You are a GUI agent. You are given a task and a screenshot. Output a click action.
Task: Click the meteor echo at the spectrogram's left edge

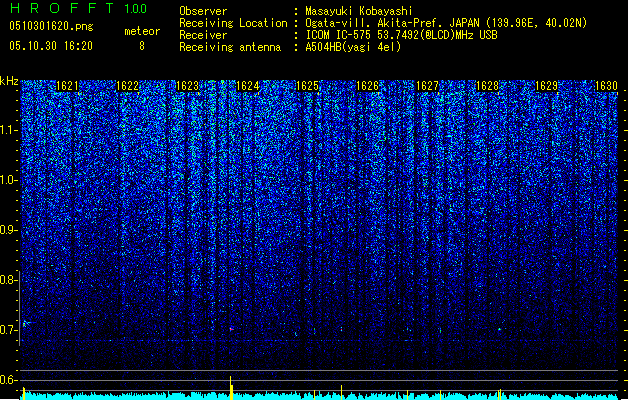click(26, 323)
